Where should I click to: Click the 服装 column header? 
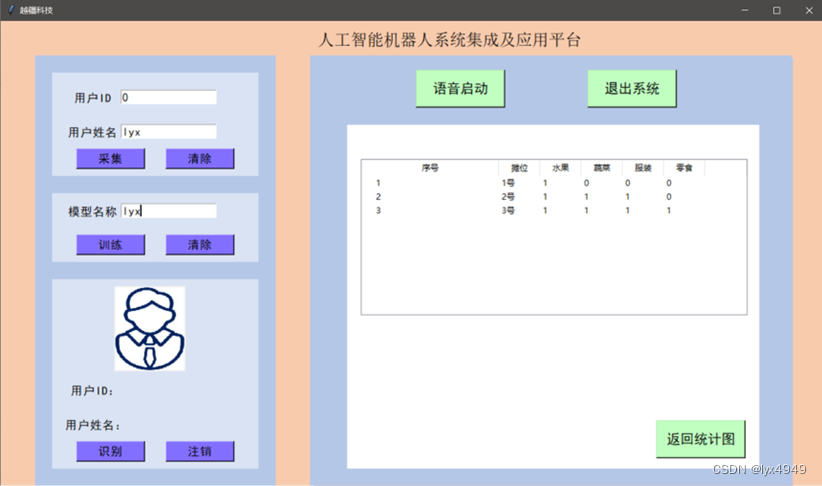(643, 168)
